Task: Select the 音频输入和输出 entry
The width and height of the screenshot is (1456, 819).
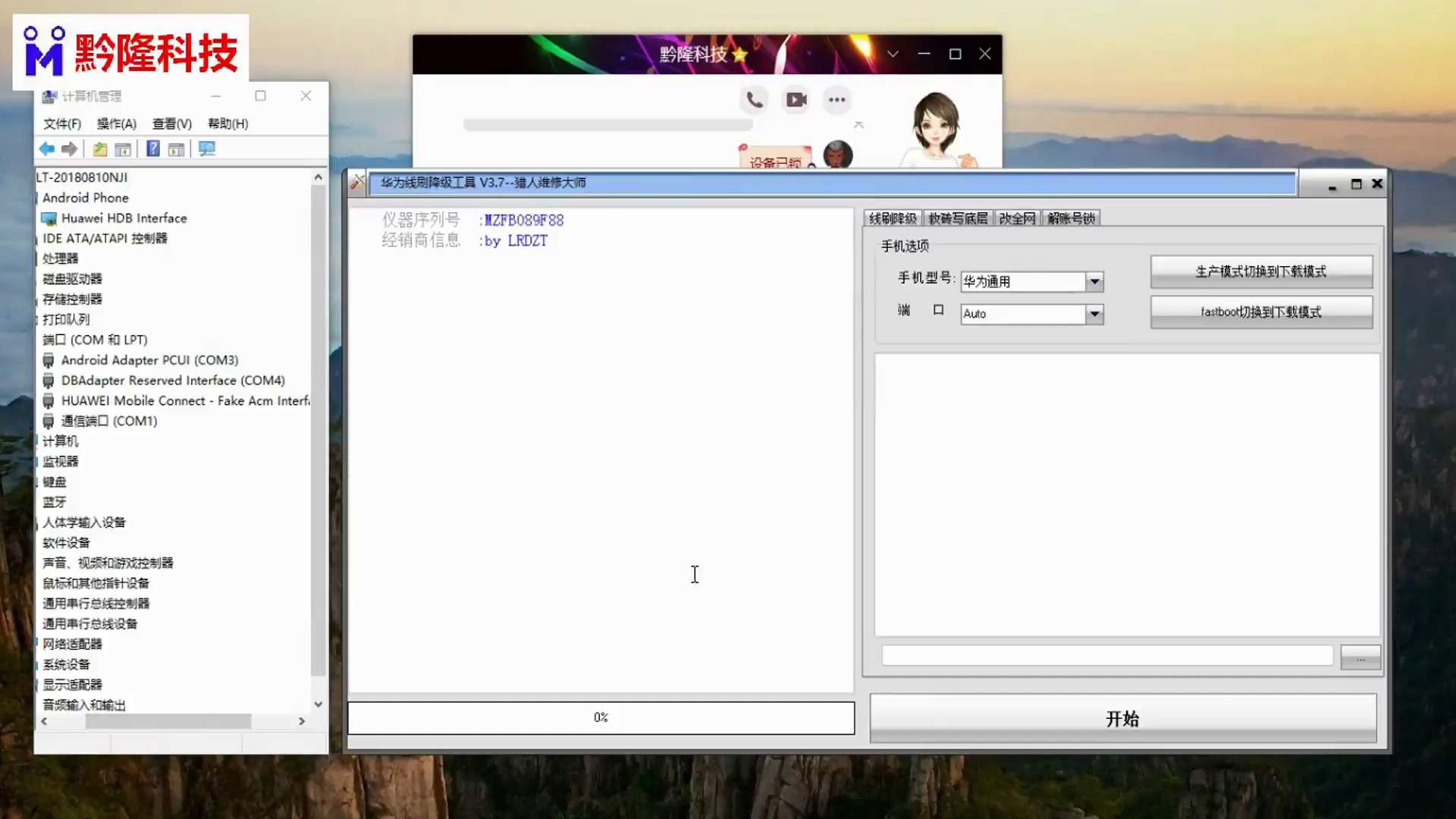Action: point(84,705)
